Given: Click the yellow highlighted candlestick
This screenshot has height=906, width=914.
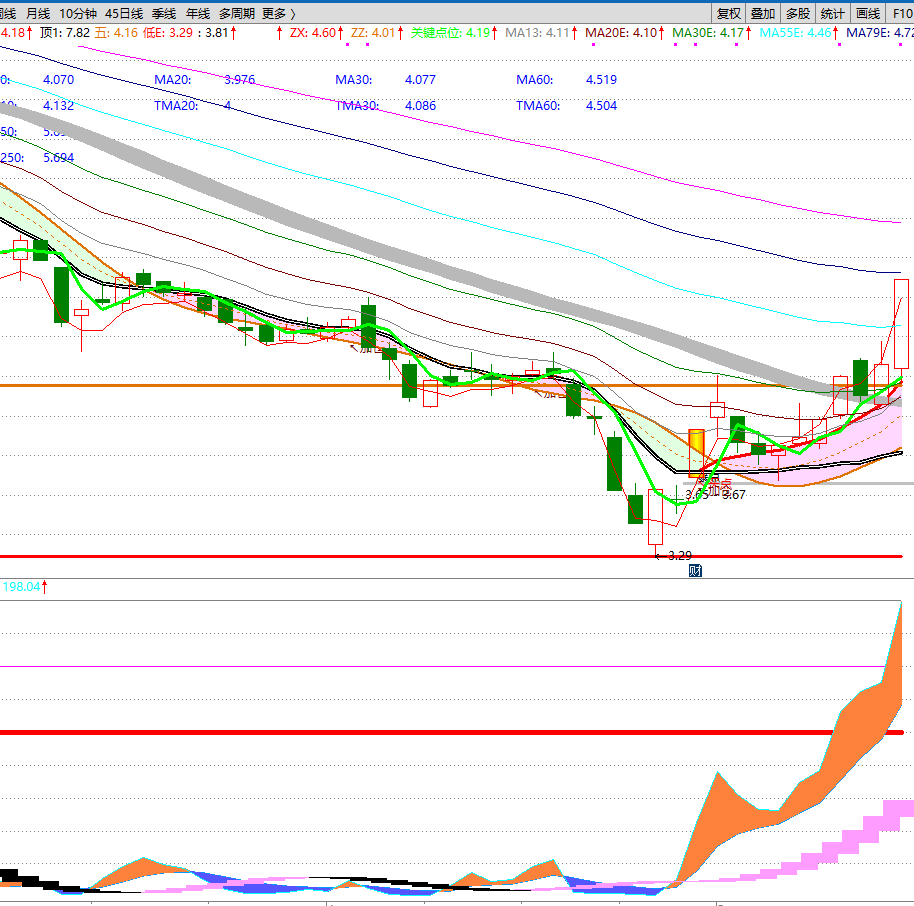Looking at the screenshot, I should 697,453.
